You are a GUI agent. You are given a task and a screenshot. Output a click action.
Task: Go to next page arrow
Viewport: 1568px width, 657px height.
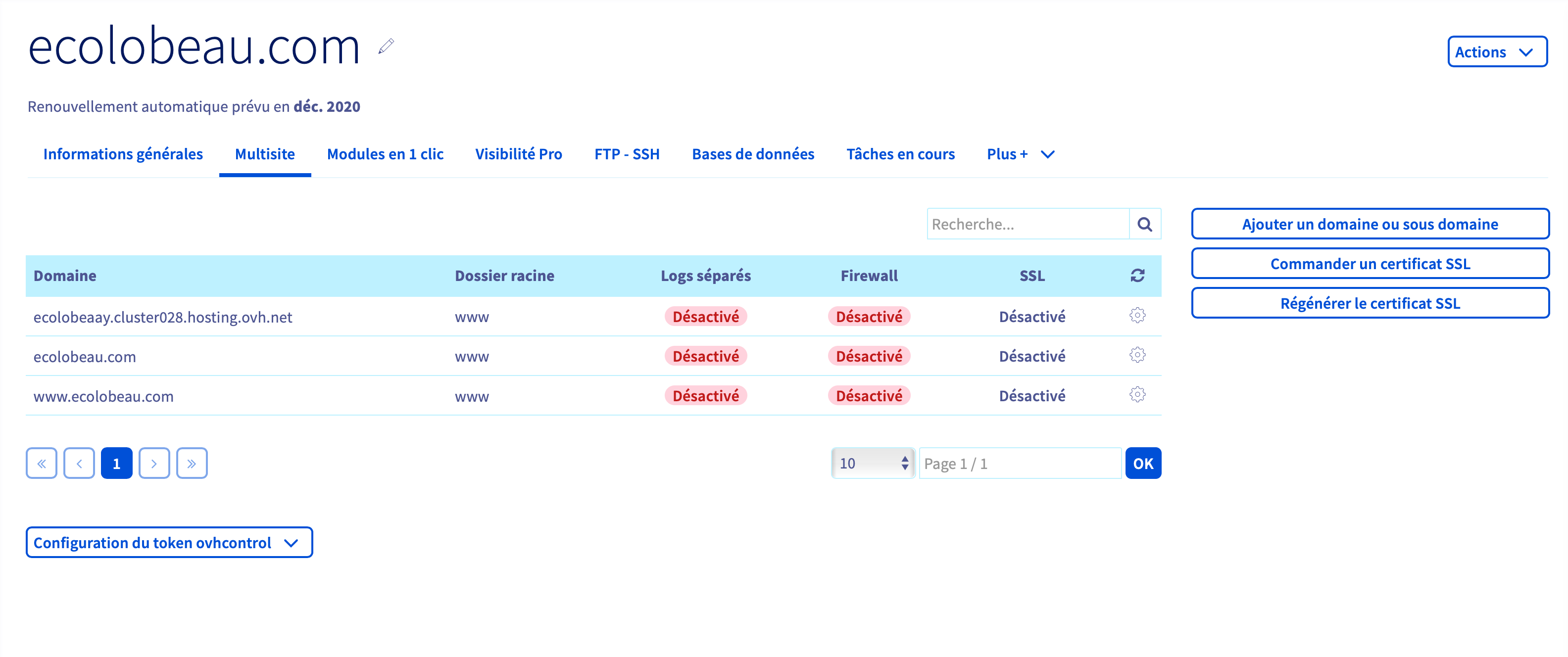154,464
